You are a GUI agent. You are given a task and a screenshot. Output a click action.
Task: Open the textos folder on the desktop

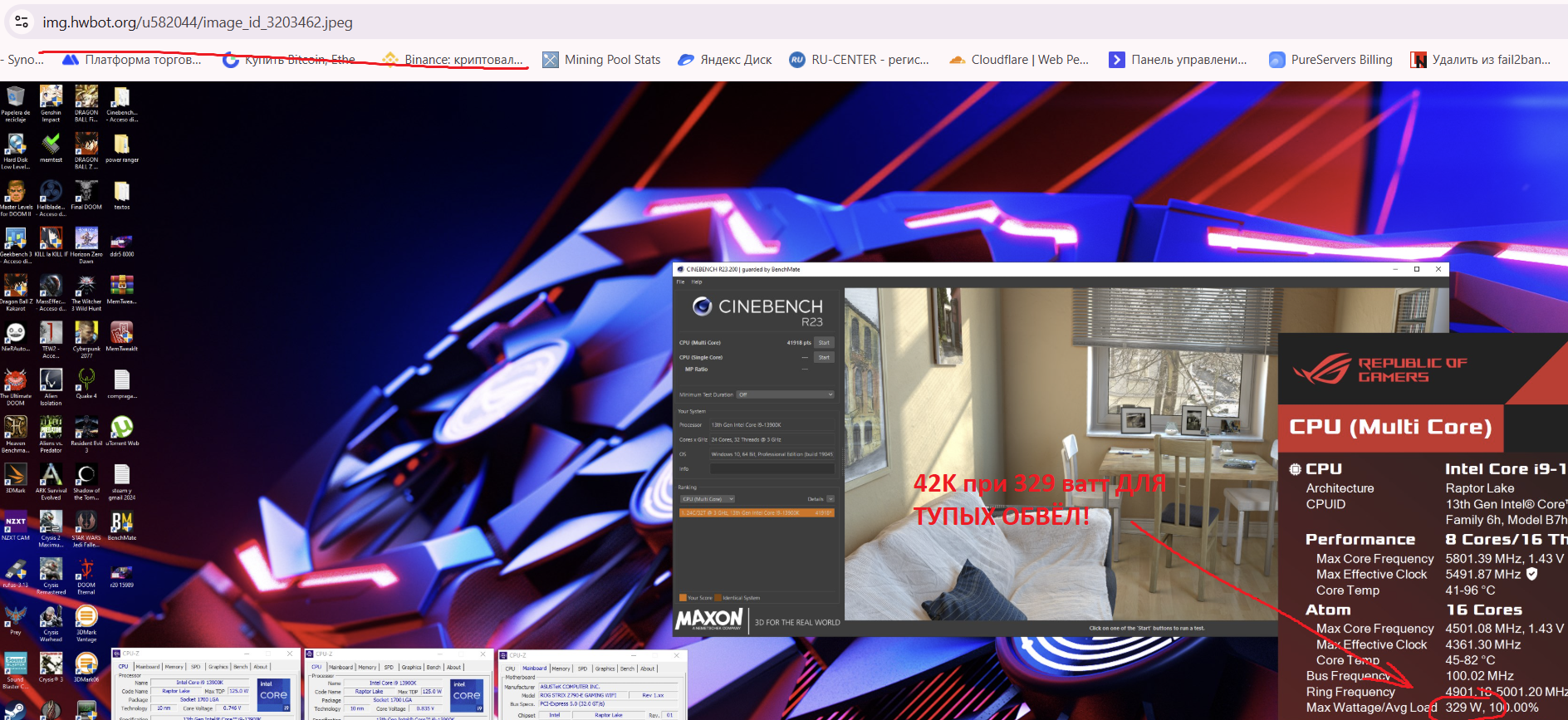[x=122, y=195]
